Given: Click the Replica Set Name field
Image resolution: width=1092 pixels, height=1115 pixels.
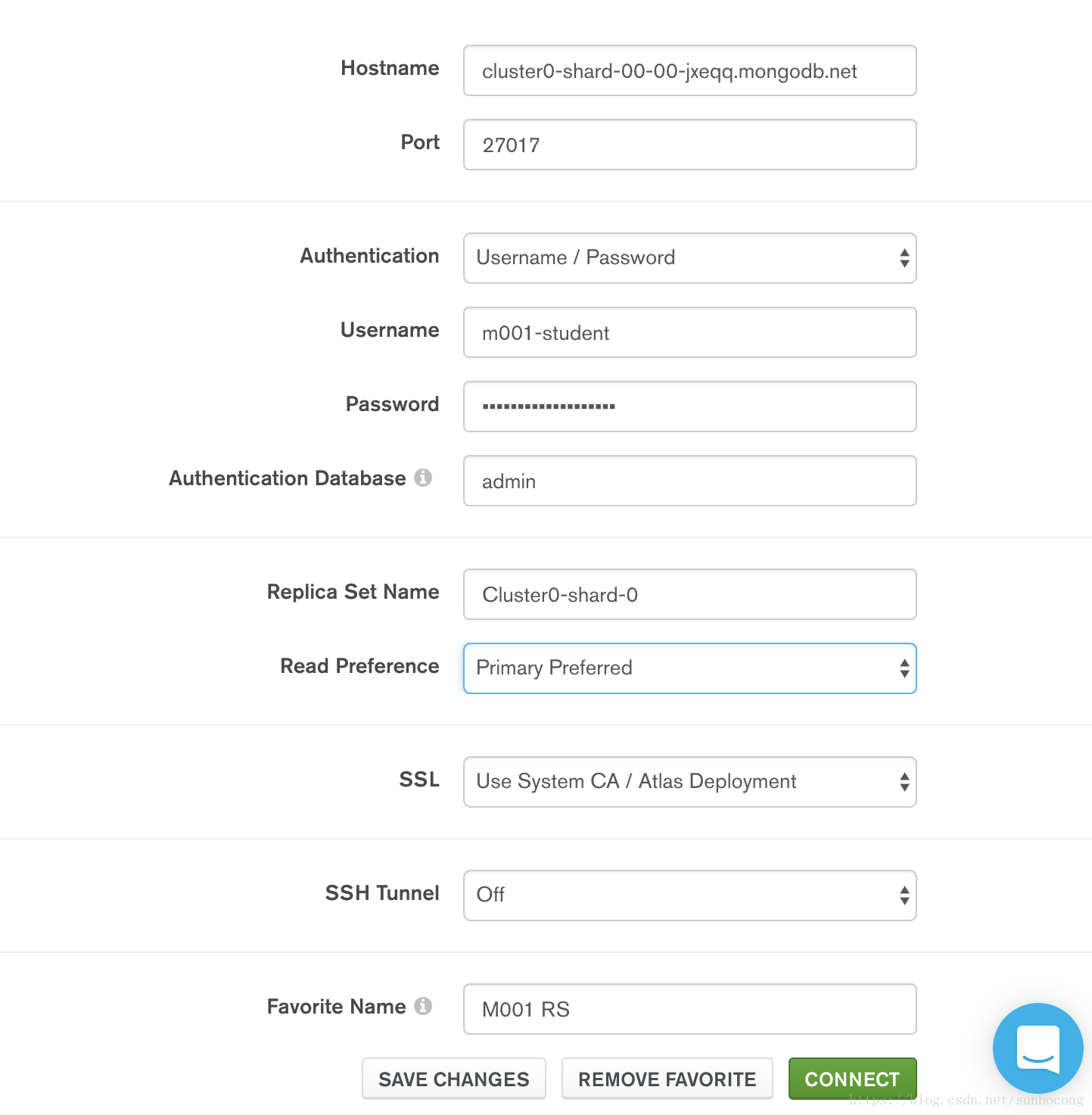Looking at the screenshot, I should [689, 594].
